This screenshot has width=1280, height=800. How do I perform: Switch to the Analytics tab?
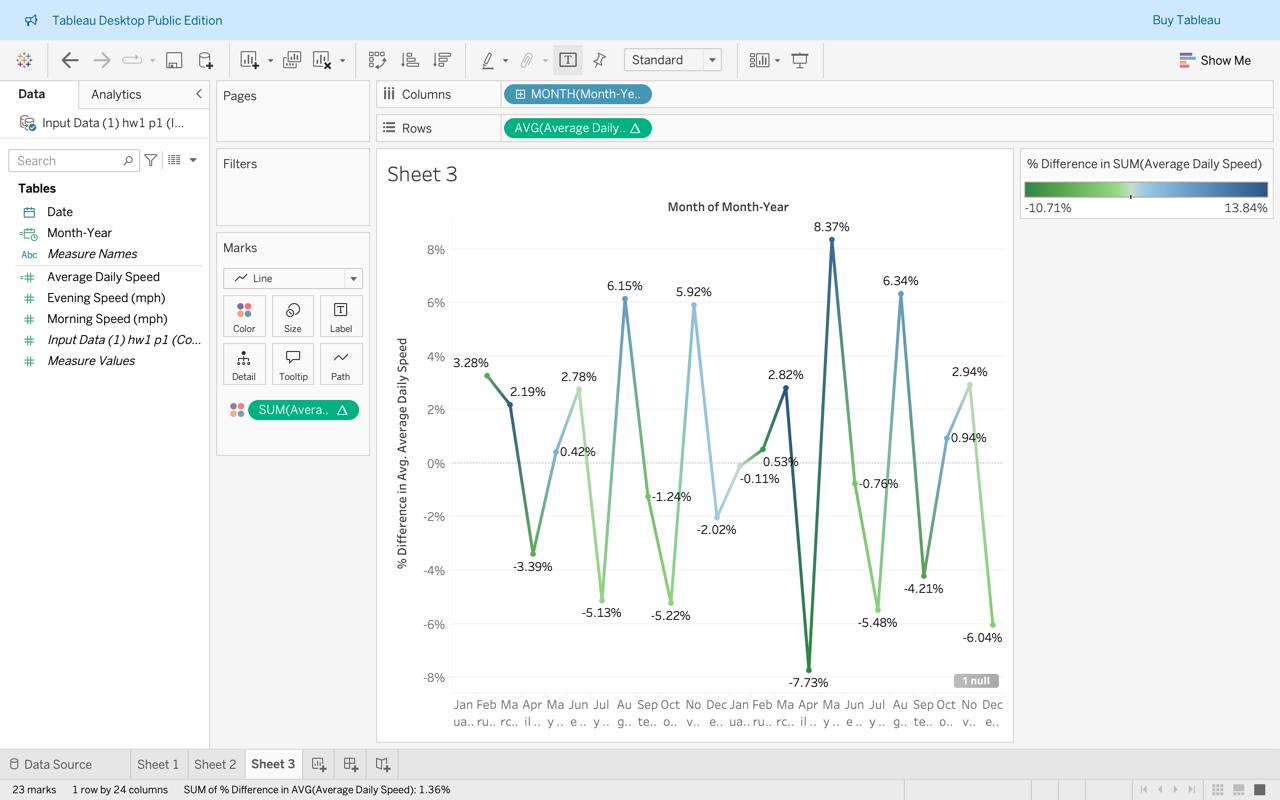tap(116, 94)
